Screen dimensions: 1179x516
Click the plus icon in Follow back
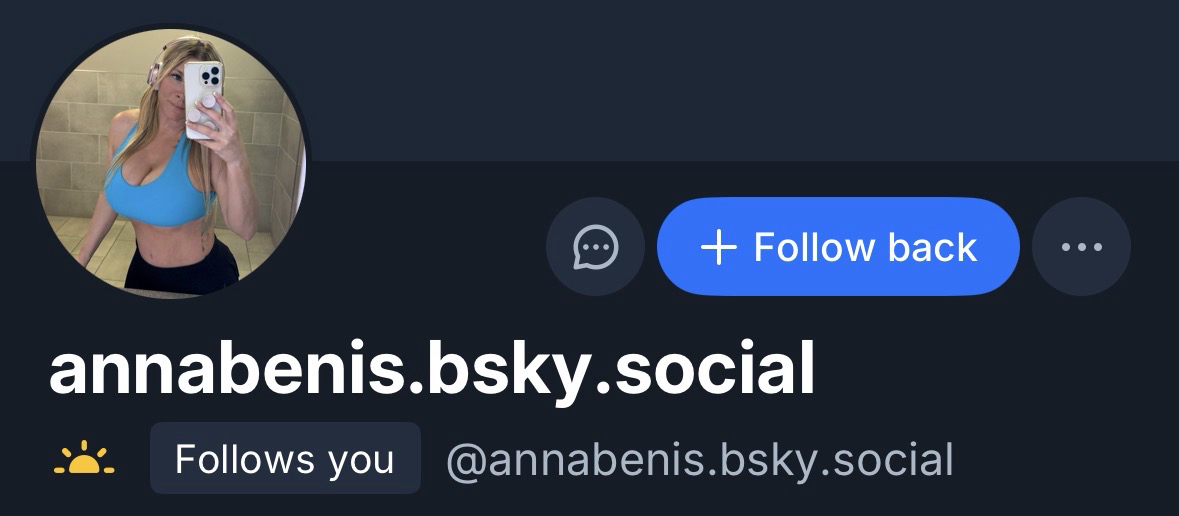(x=719, y=247)
